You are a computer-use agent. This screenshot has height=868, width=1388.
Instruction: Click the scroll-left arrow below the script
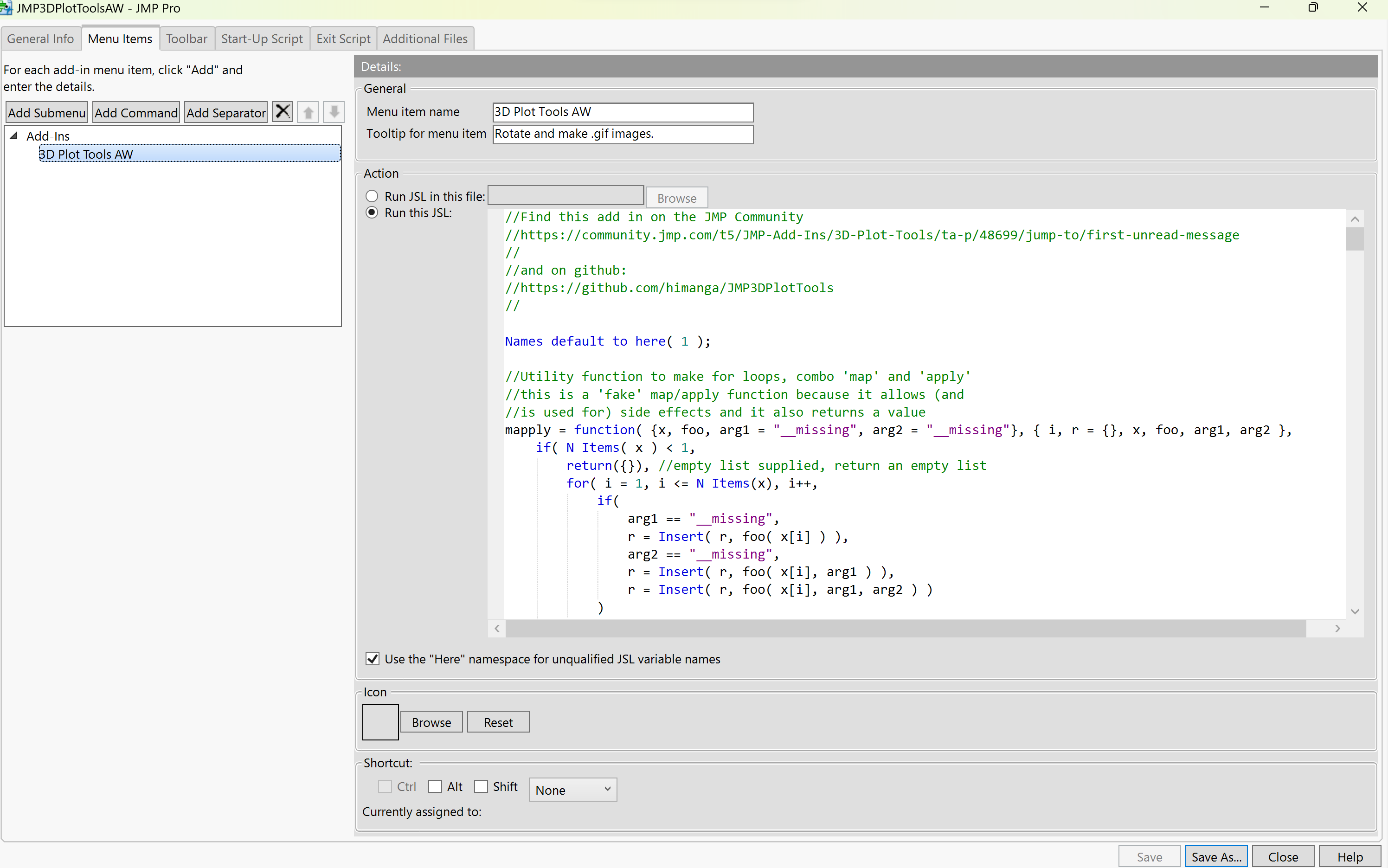click(x=496, y=629)
